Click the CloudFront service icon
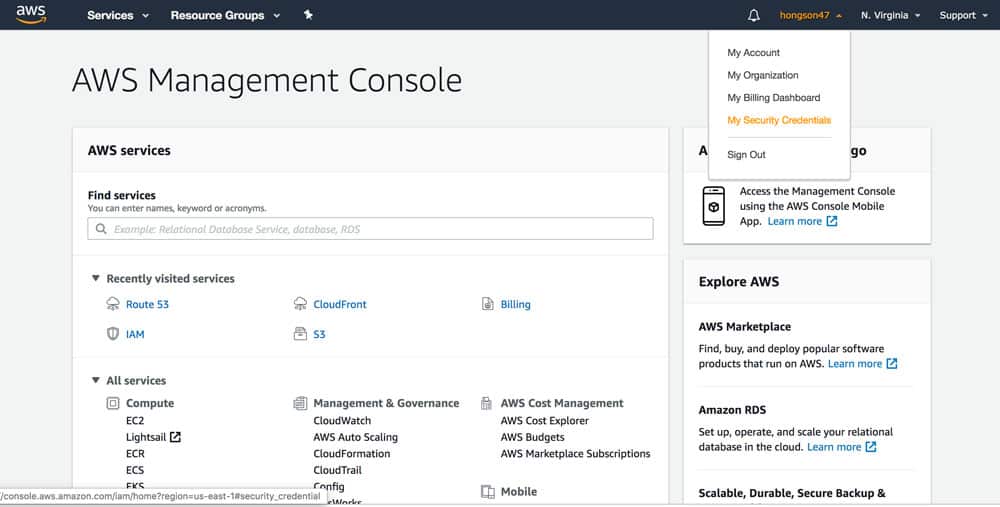 300,304
